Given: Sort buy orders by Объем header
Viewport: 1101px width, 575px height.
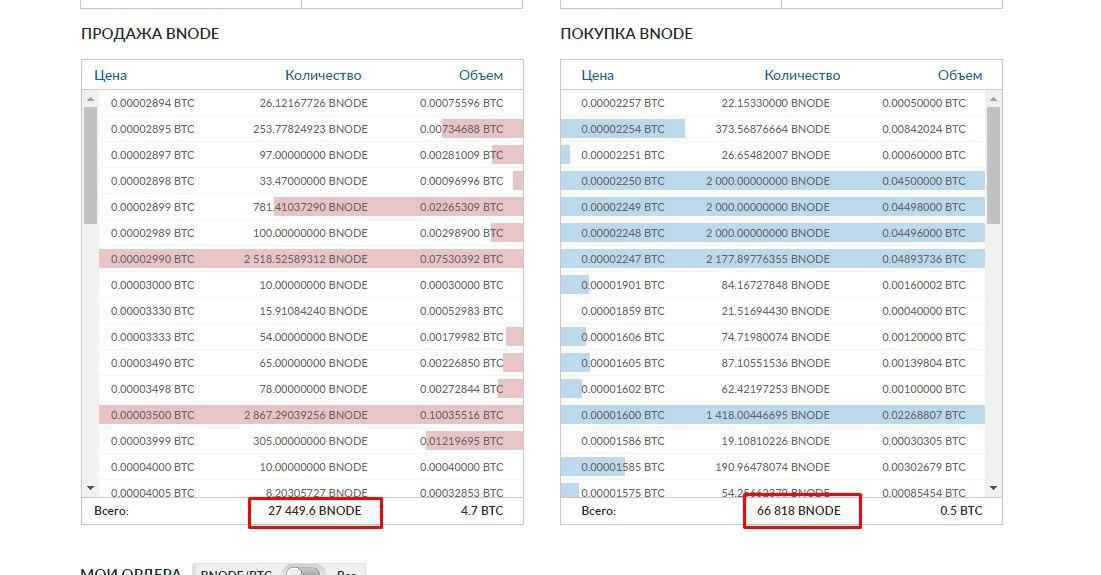Looking at the screenshot, I should point(960,75).
